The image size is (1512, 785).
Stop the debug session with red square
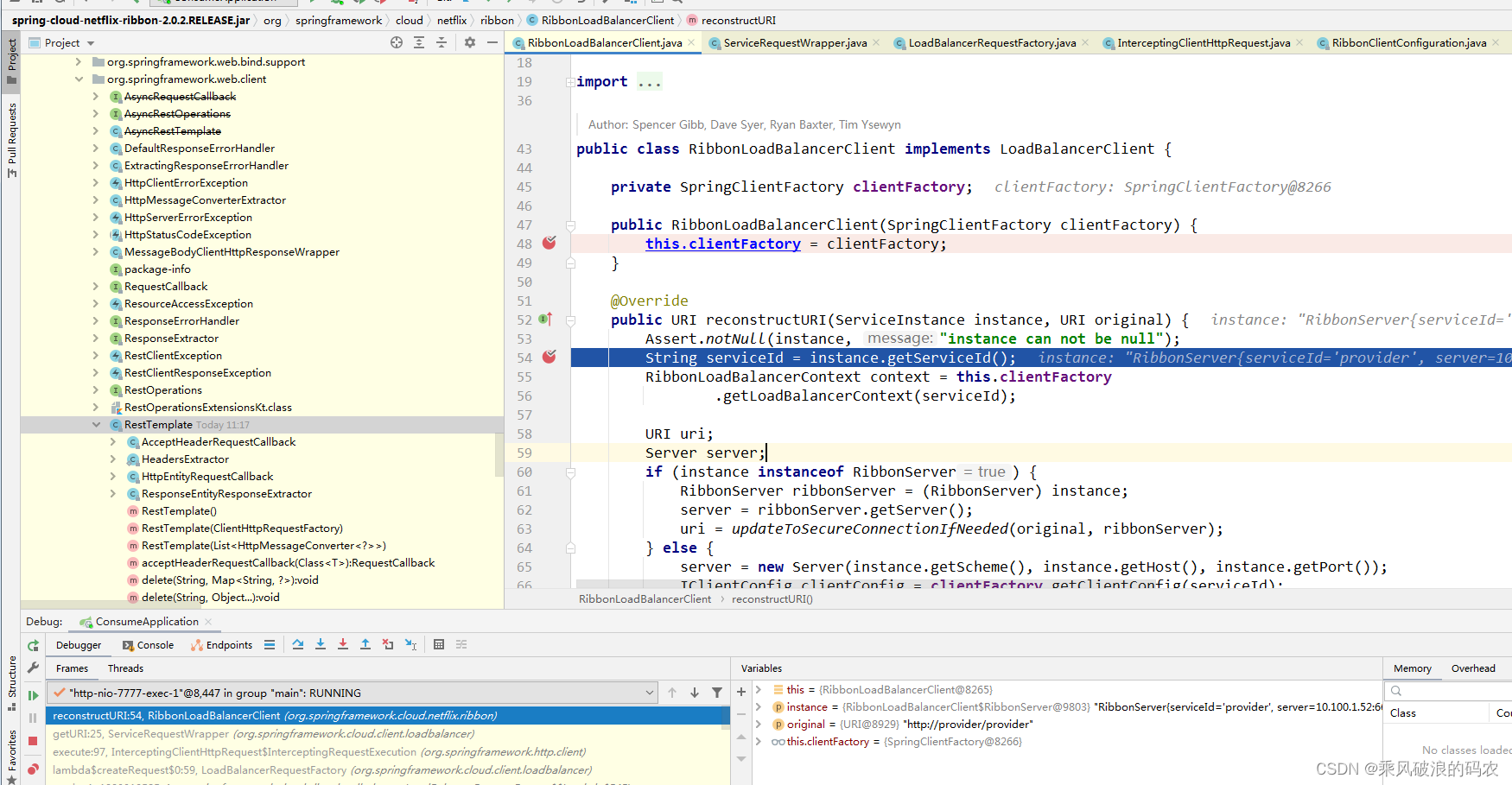[x=33, y=741]
